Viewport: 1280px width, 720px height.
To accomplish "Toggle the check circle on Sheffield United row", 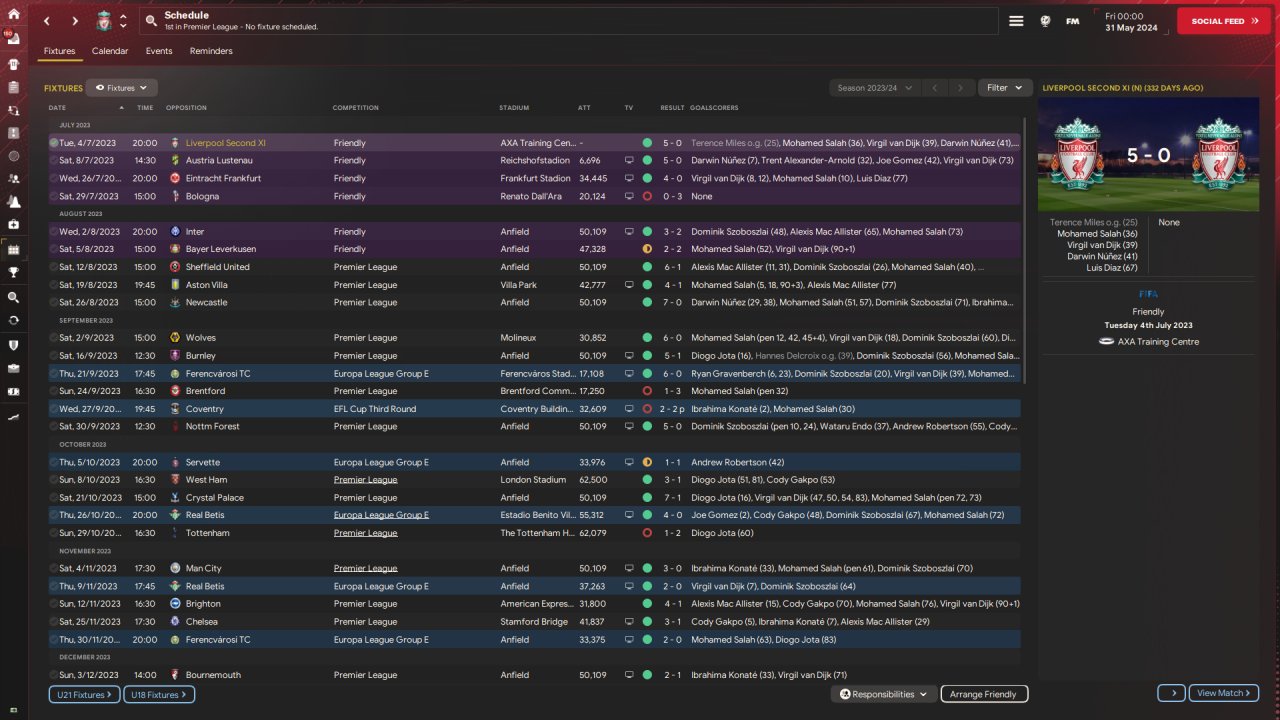I will coord(54,267).
